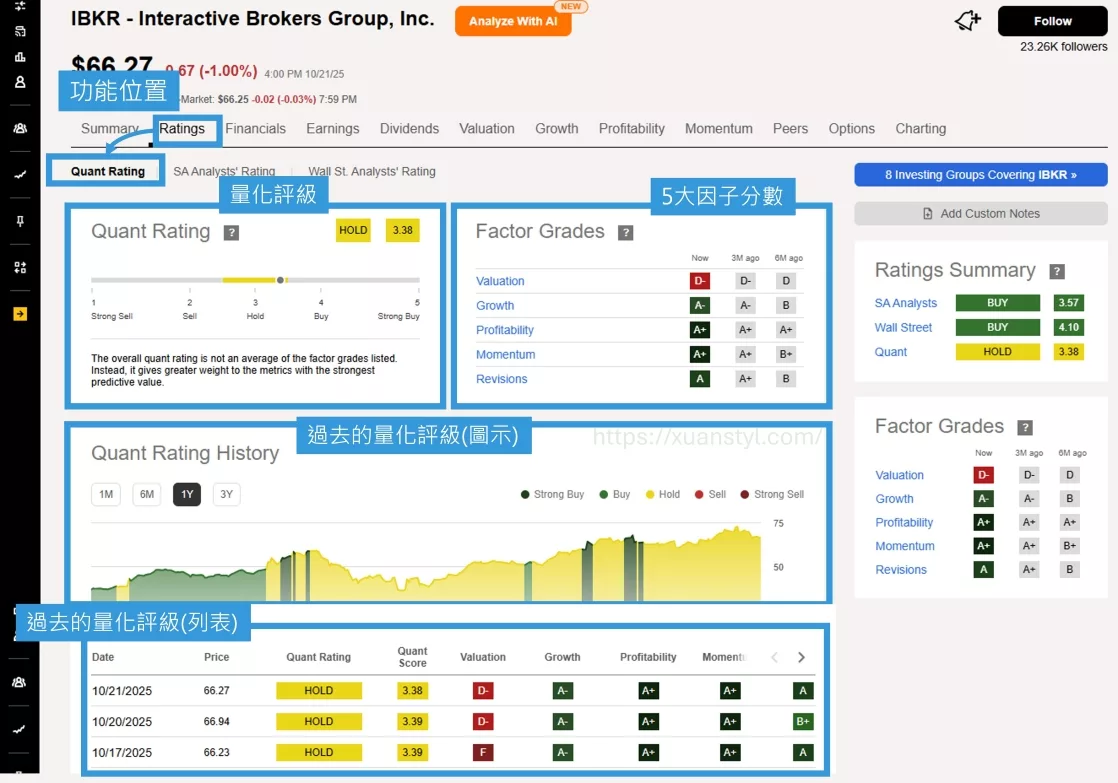Click the Follow button
The image size is (1118, 783).
tap(1052, 21)
